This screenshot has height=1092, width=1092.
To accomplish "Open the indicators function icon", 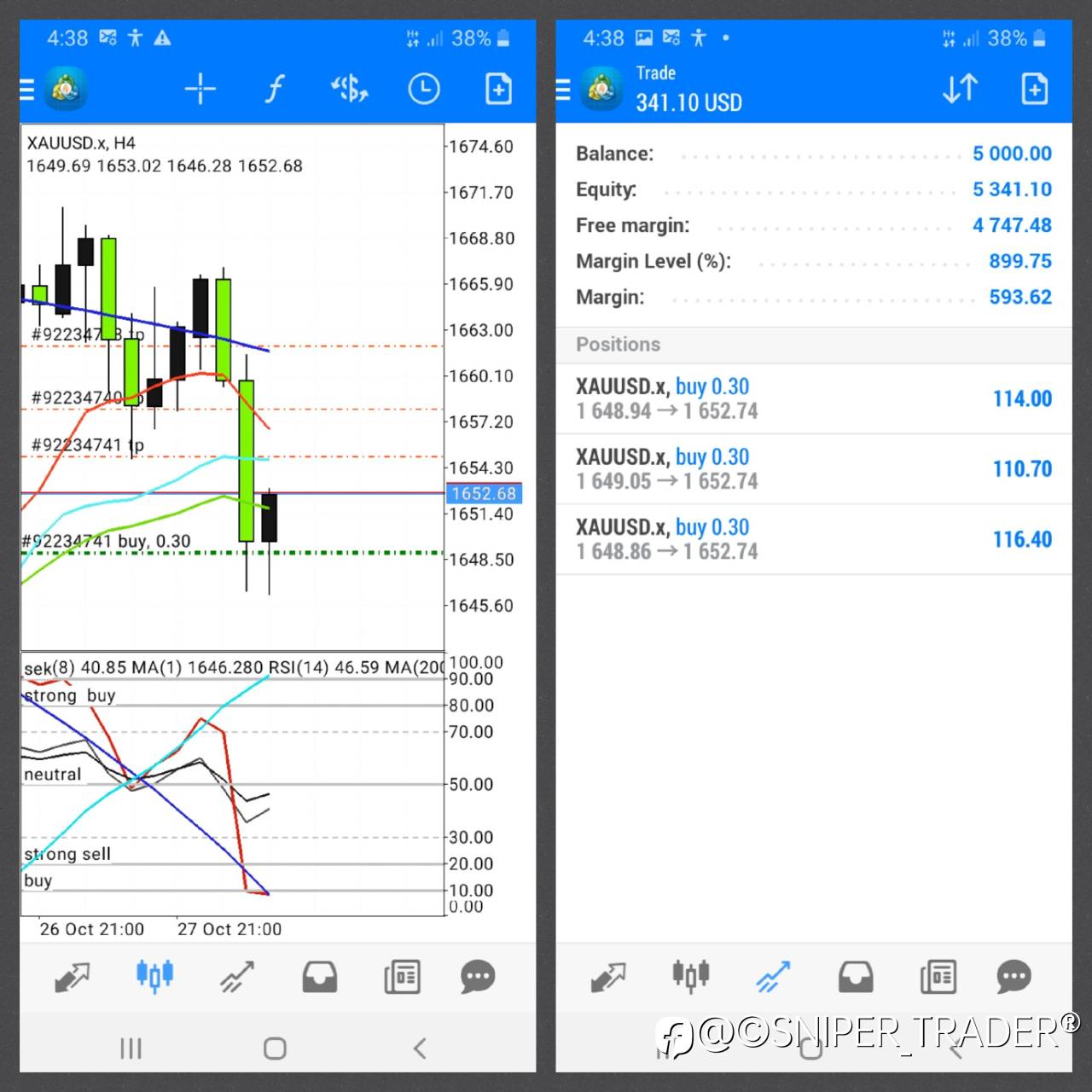I will click(x=274, y=89).
